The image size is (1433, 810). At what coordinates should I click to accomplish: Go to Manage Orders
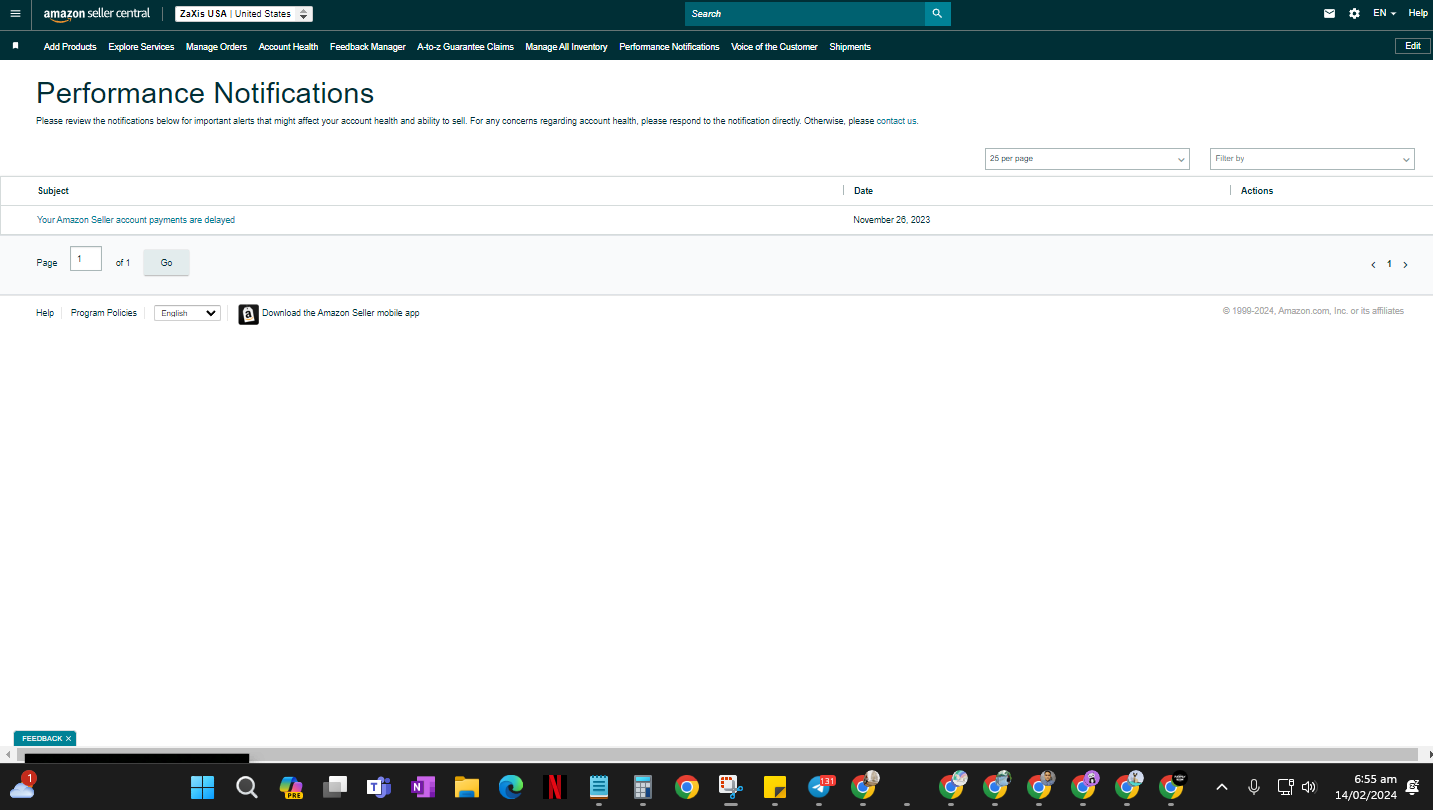pos(216,47)
